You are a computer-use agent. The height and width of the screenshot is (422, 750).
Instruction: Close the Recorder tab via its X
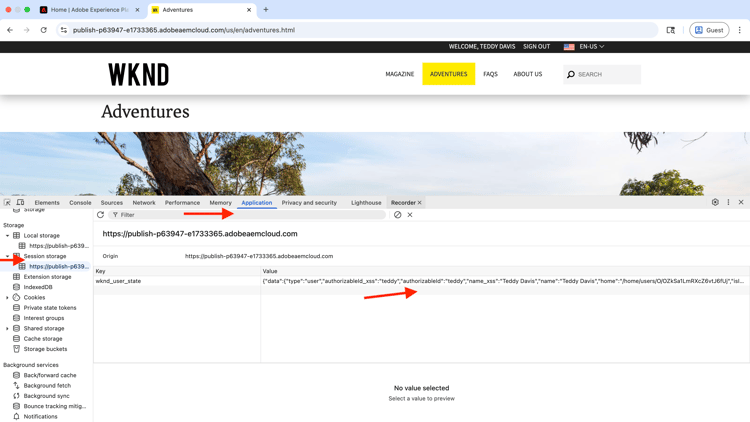click(x=419, y=203)
